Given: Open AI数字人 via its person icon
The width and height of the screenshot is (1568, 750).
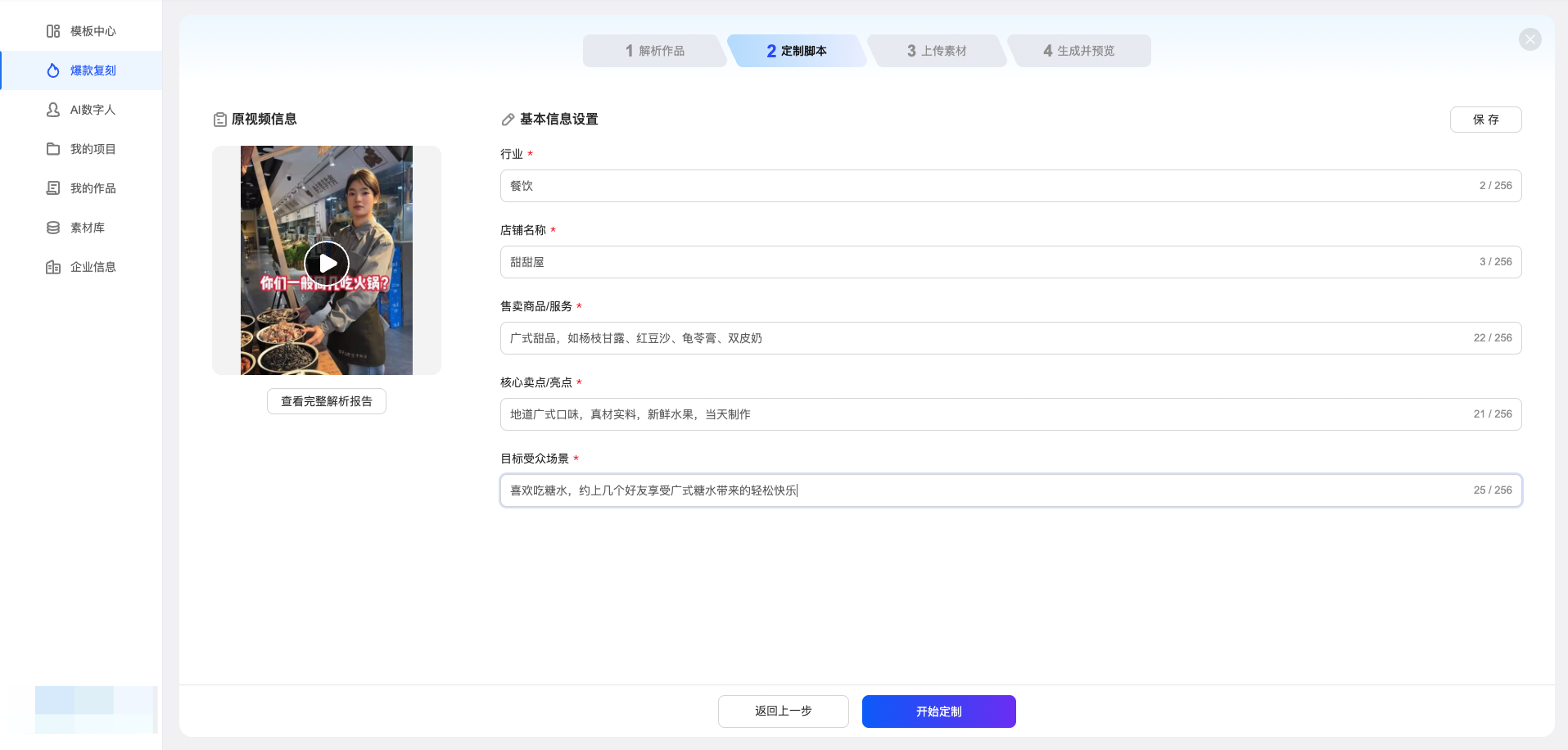Looking at the screenshot, I should coord(53,110).
